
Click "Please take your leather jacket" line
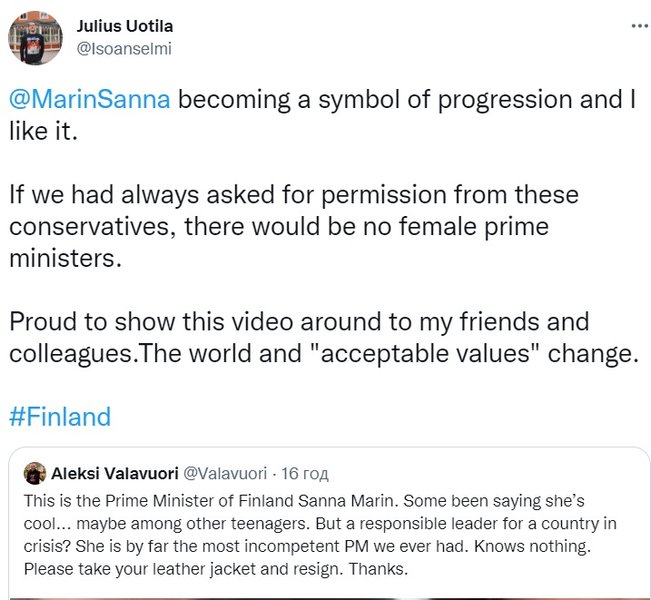(x=200, y=570)
